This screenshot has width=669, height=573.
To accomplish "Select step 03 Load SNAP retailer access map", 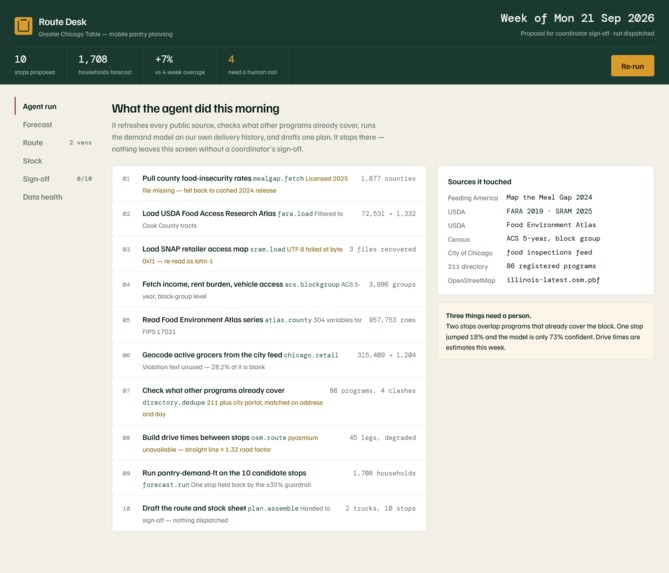I will click(269, 255).
